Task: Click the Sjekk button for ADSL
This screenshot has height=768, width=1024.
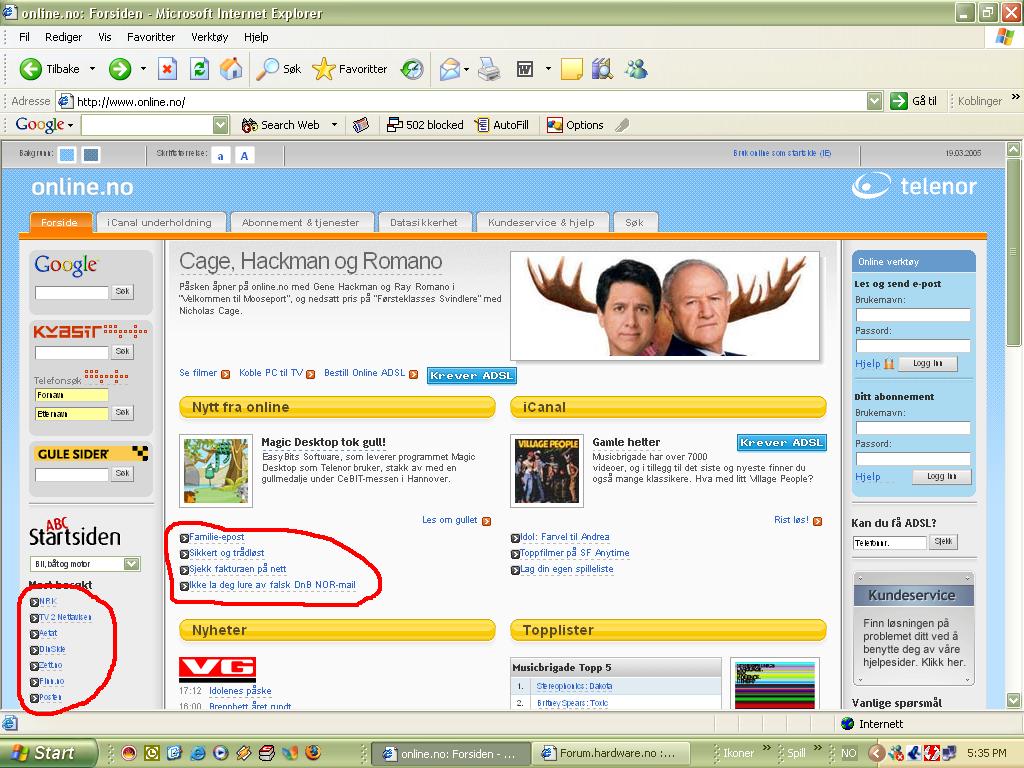Action: (943, 541)
